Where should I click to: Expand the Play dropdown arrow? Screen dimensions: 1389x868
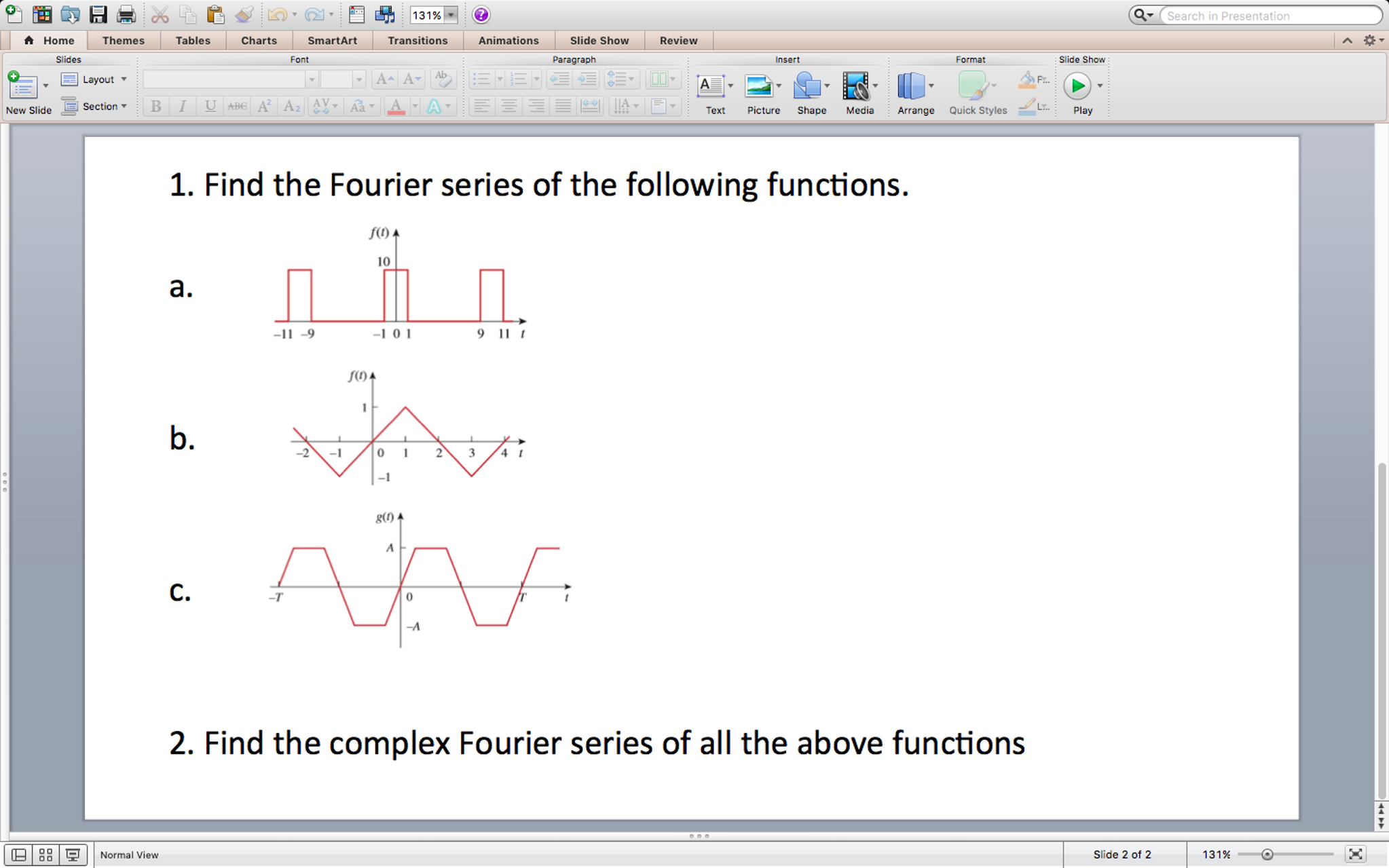pos(1100,86)
